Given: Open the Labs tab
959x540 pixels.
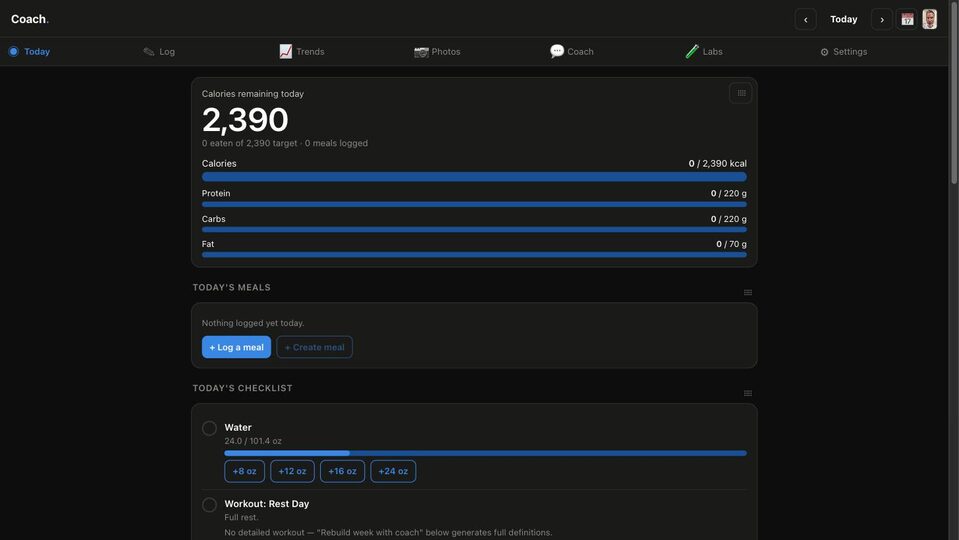Looking at the screenshot, I should pyautogui.click(x=704, y=51).
